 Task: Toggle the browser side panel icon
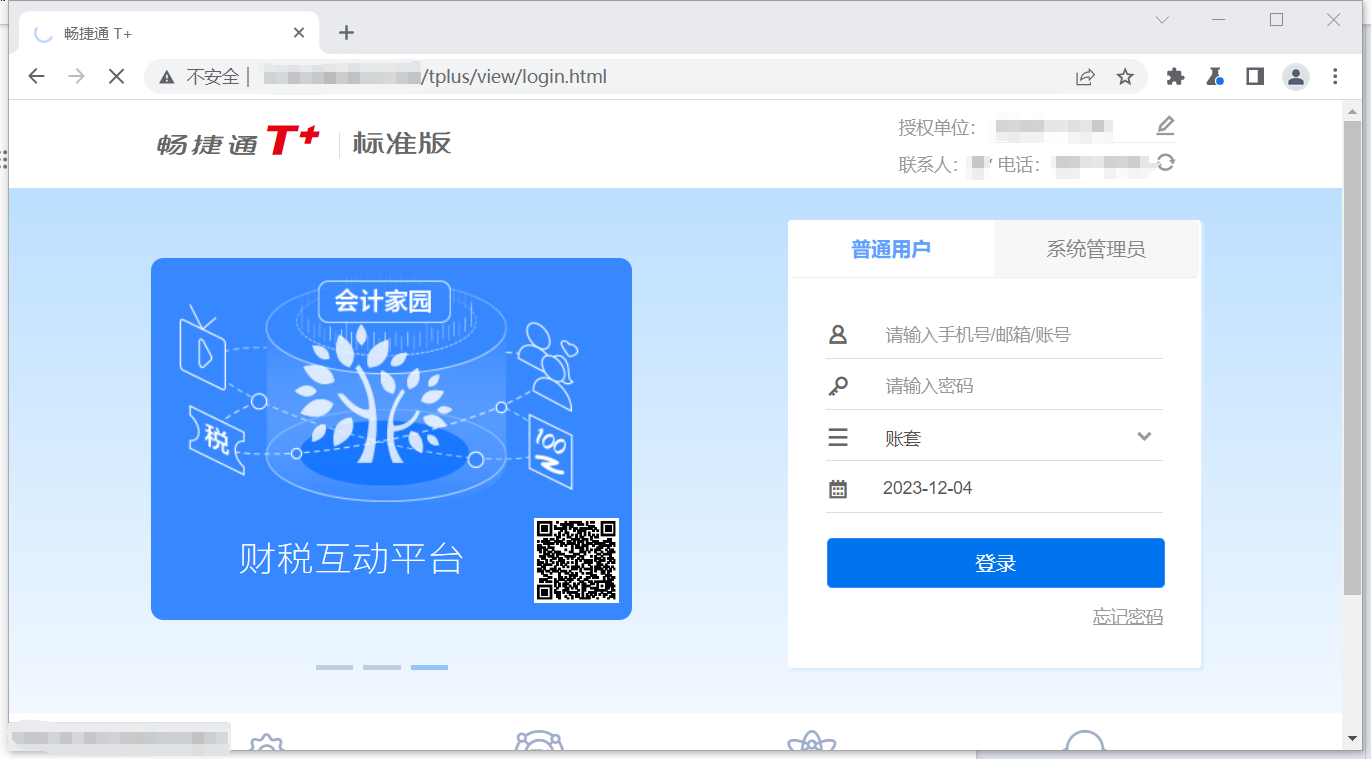(1255, 77)
